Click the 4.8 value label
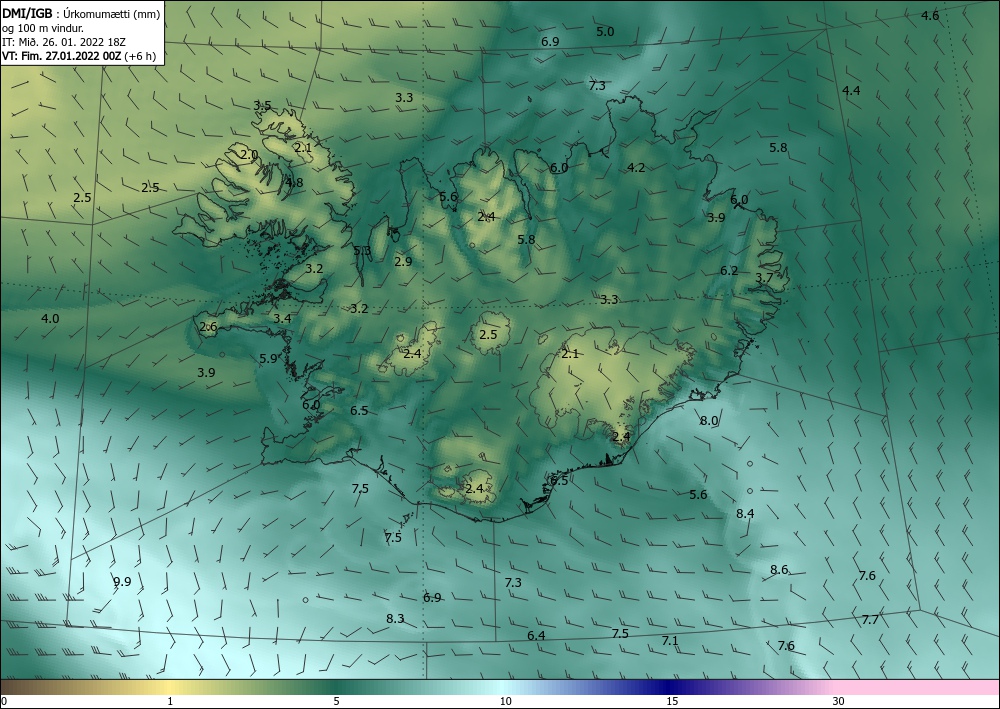Viewport: 1000px width, 709px height. click(295, 183)
